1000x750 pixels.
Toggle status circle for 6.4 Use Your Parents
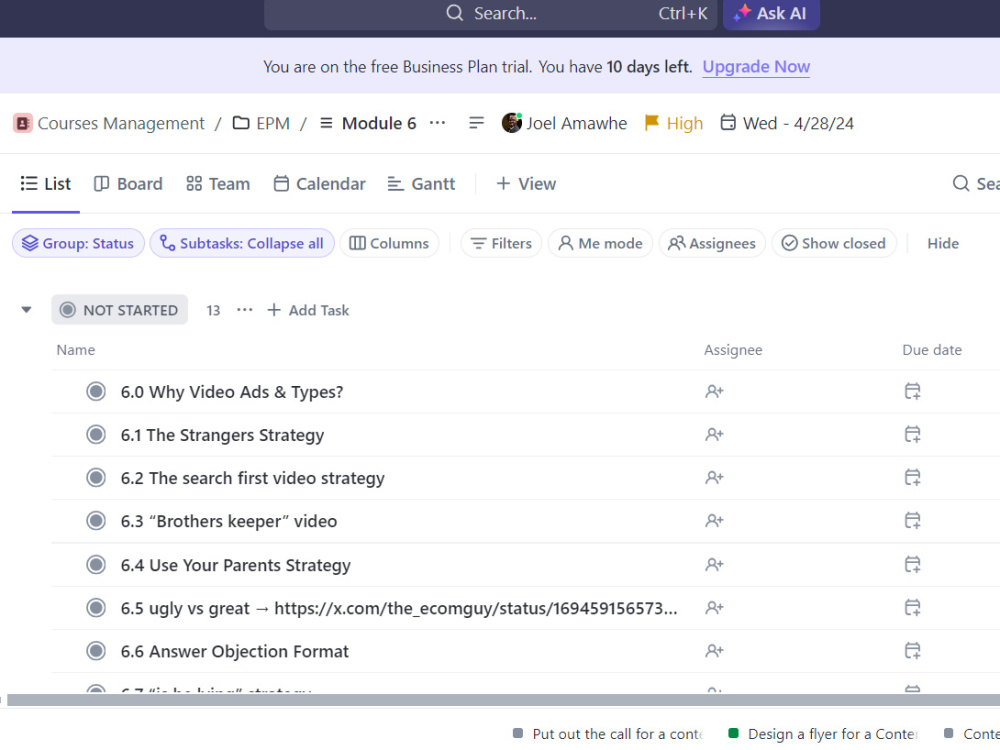96,564
